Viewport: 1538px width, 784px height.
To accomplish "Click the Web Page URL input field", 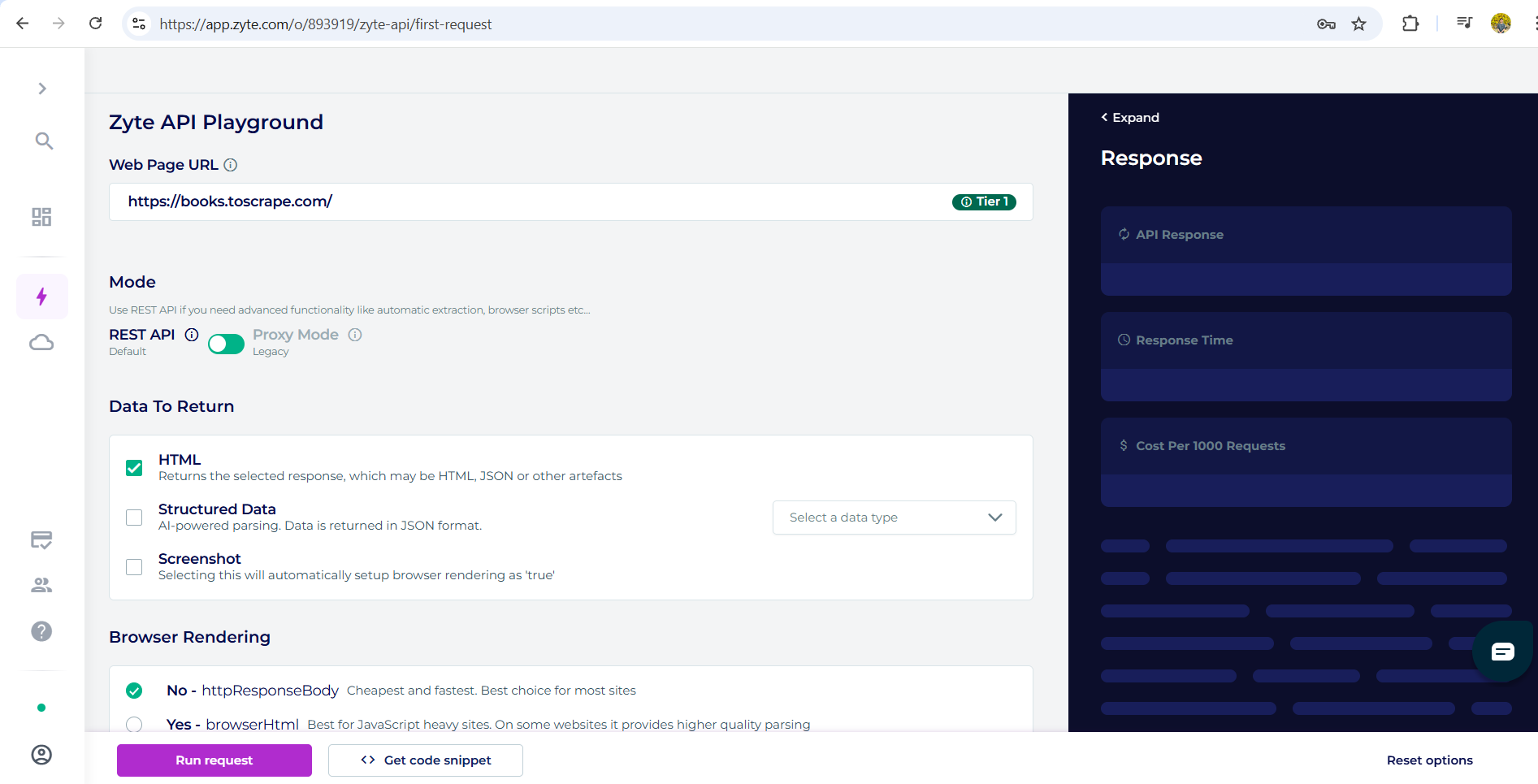I will (x=528, y=201).
